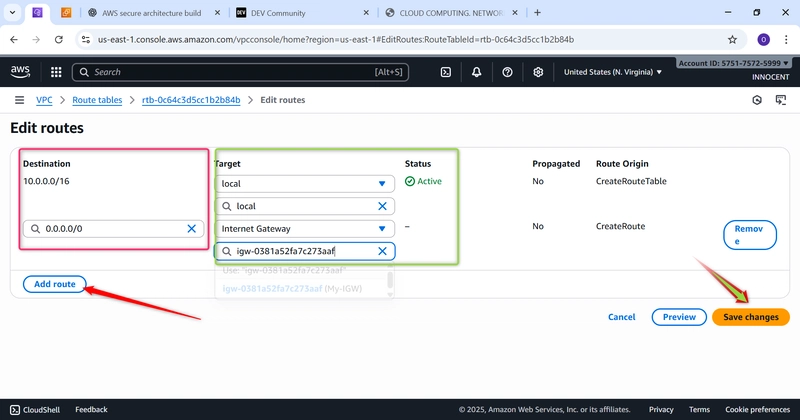The height and width of the screenshot is (420, 800).
Task: Open Cookie preferences in footer
Action: 758,410
